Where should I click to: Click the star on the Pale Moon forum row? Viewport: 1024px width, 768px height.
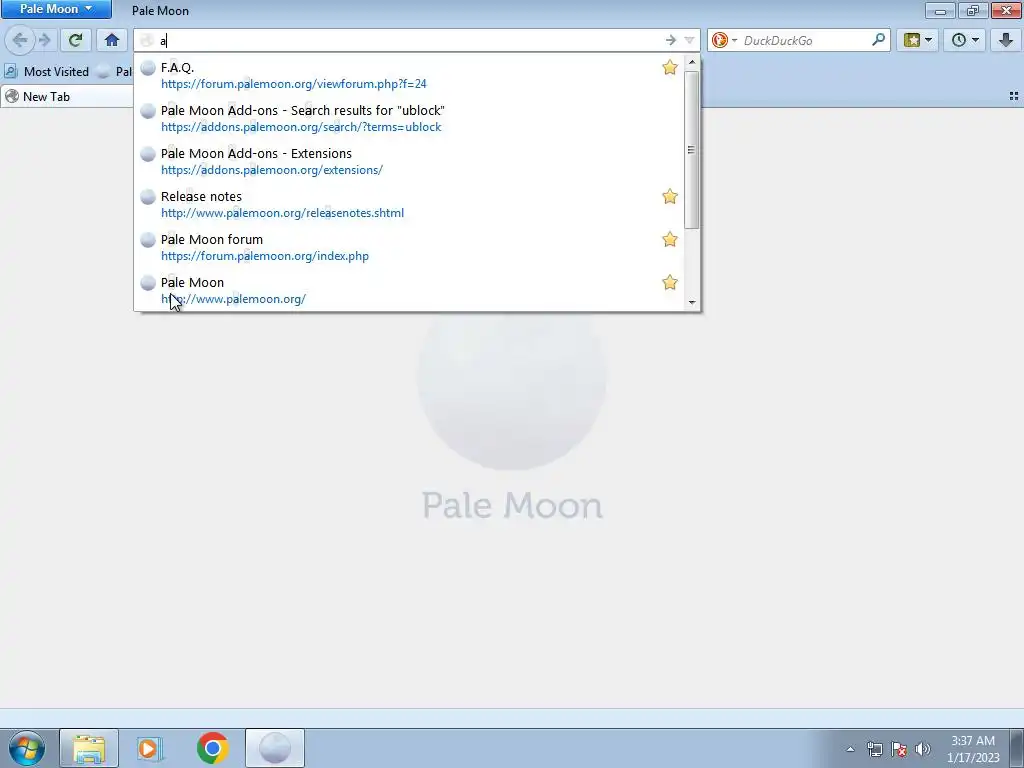click(669, 240)
